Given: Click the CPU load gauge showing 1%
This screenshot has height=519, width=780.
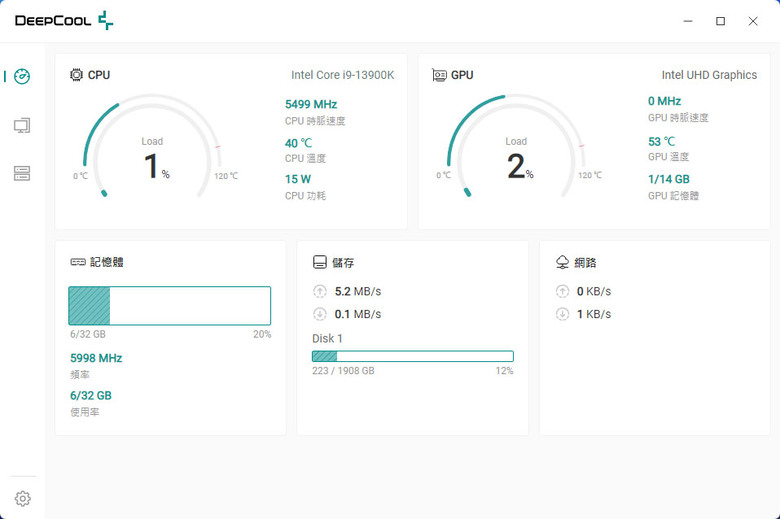Looking at the screenshot, I should tap(152, 146).
